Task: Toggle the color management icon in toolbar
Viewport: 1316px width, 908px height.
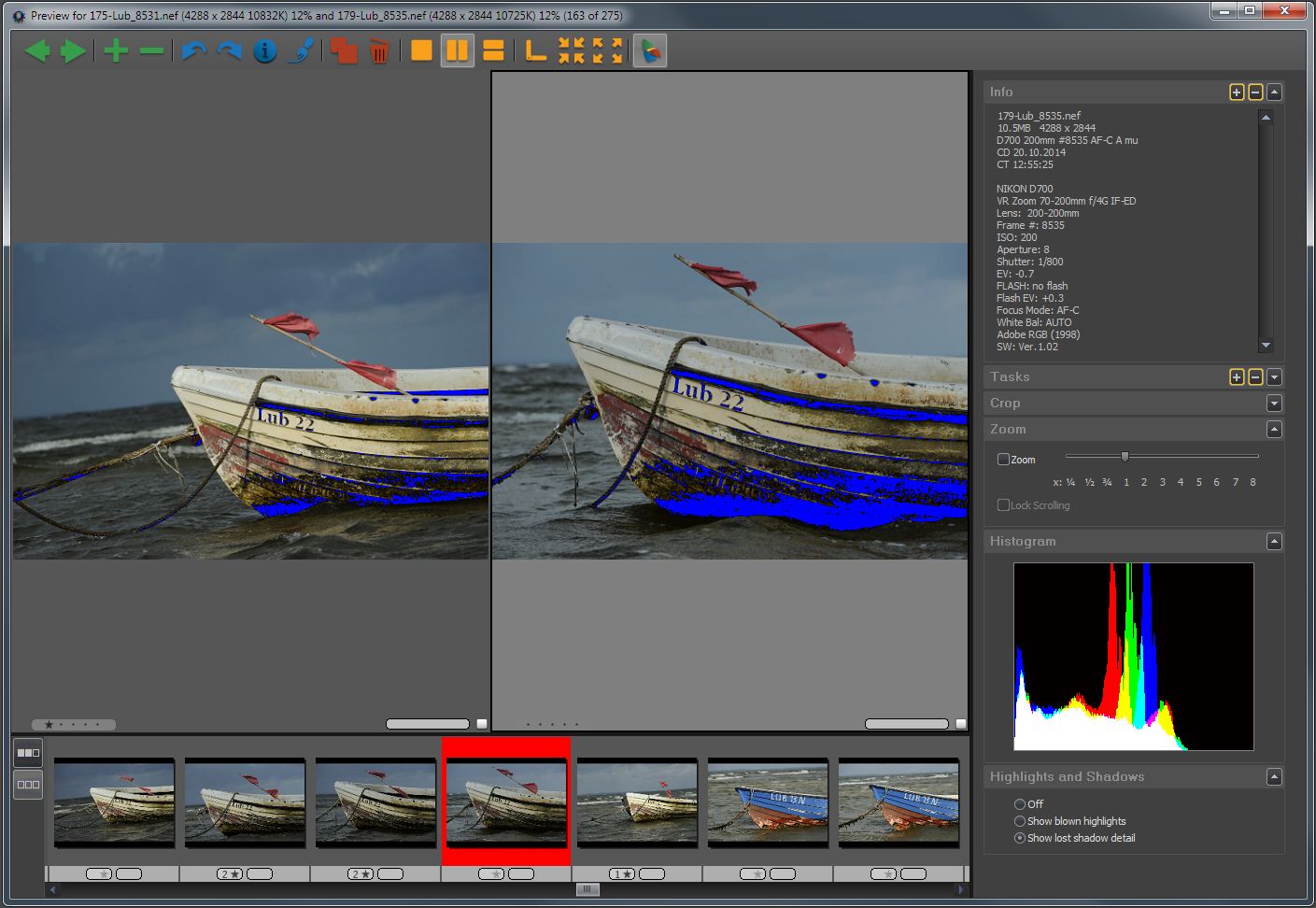Action: (650, 50)
